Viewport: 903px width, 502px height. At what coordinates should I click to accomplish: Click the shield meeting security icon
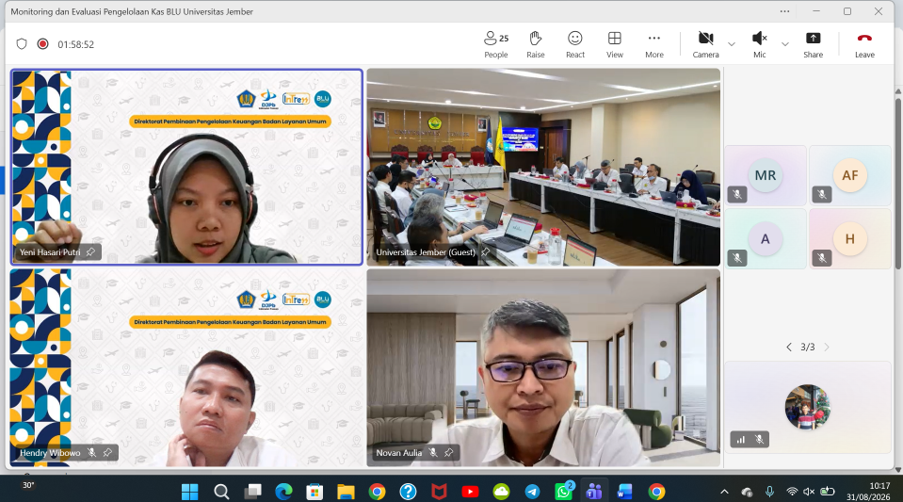tap(21, 44)
